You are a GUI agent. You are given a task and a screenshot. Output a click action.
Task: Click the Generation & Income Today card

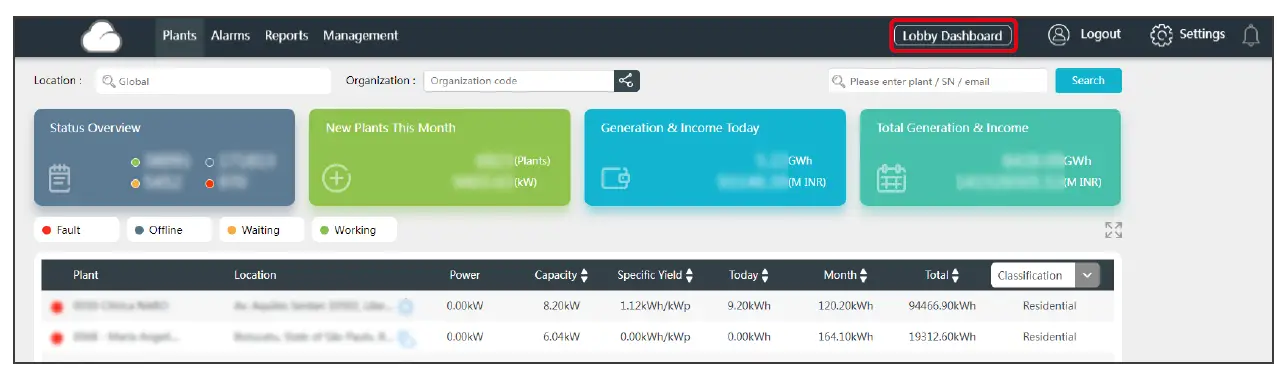pos(715,157)
